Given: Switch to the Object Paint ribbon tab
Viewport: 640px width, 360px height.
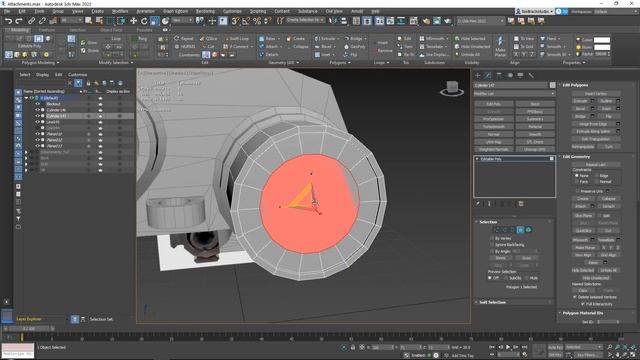Looking at the screenshot, I should (111, 30).
